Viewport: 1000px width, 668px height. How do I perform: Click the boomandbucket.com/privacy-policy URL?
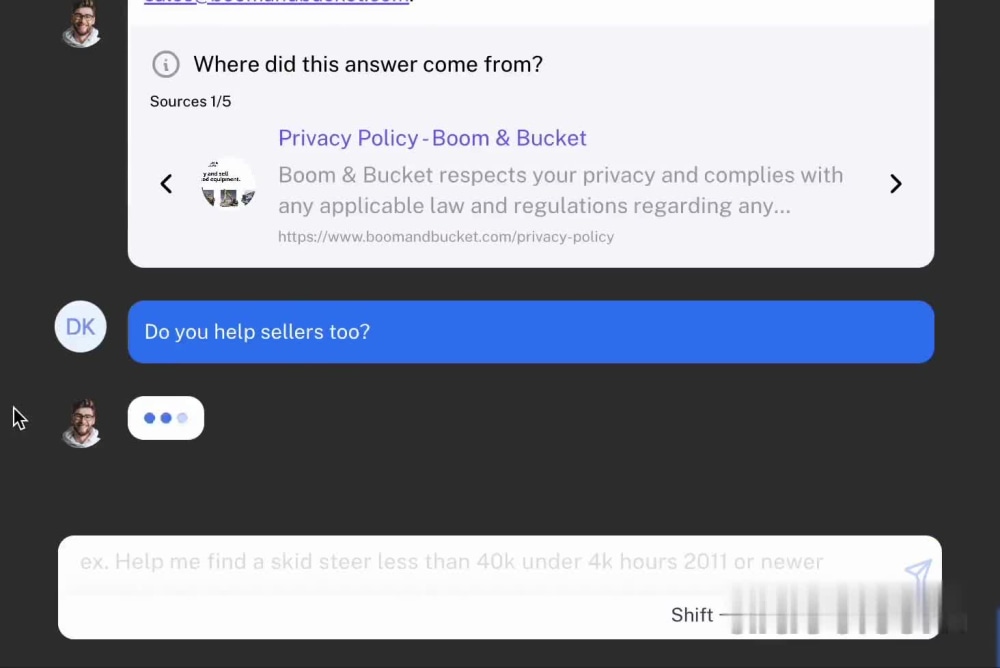446,237
